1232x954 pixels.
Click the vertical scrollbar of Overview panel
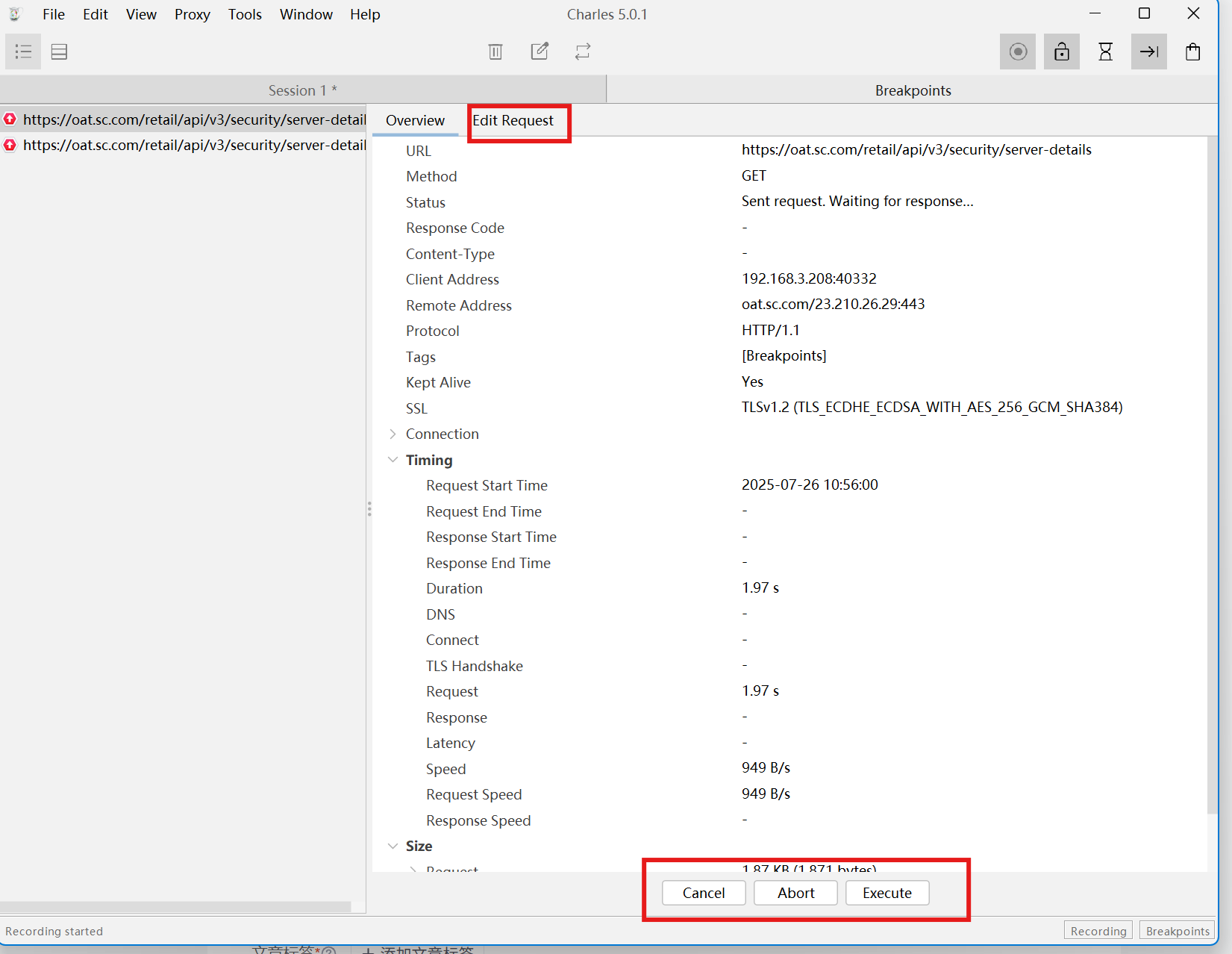1213,475
